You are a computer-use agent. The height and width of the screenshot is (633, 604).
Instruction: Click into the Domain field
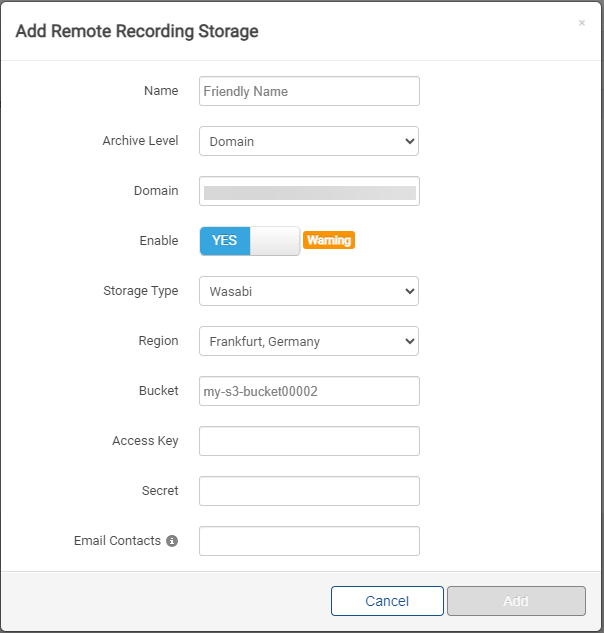pos(309,191)
